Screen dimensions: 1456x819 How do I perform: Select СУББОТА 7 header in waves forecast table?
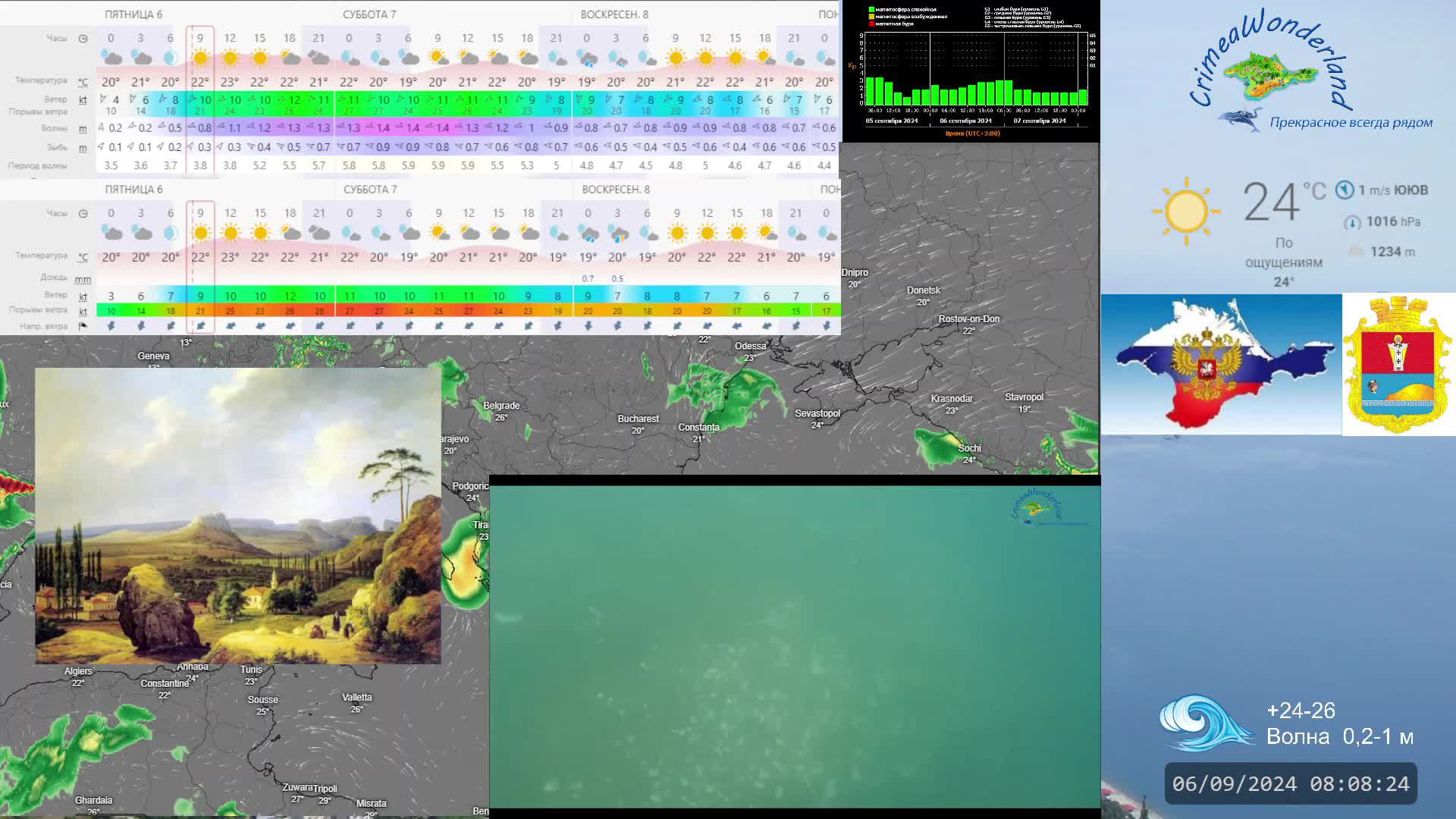click(369, 14)
